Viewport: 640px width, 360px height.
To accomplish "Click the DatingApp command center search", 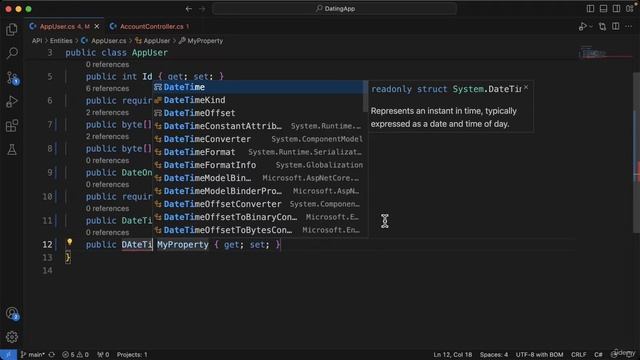I will point(334,9).
